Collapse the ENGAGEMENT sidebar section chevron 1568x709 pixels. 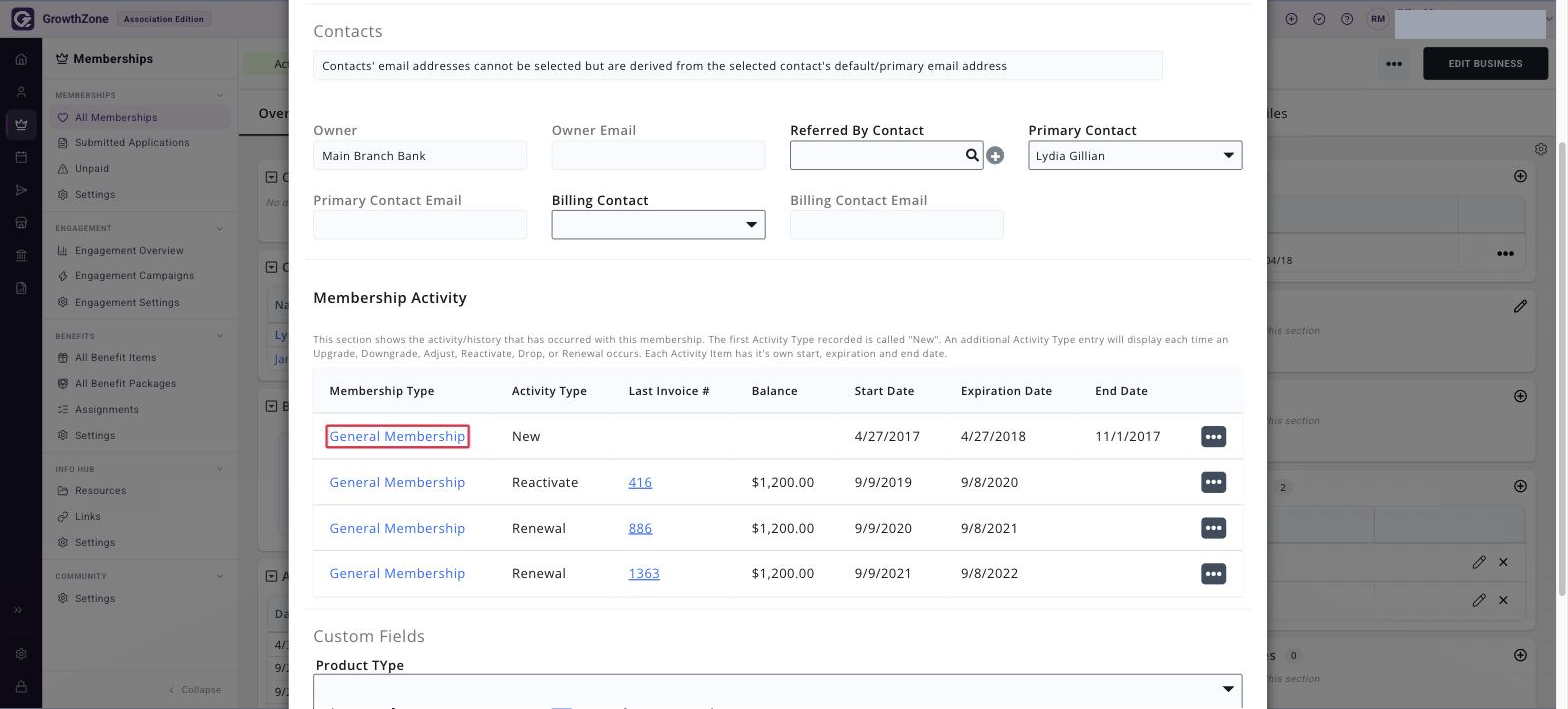pos(220,229)
